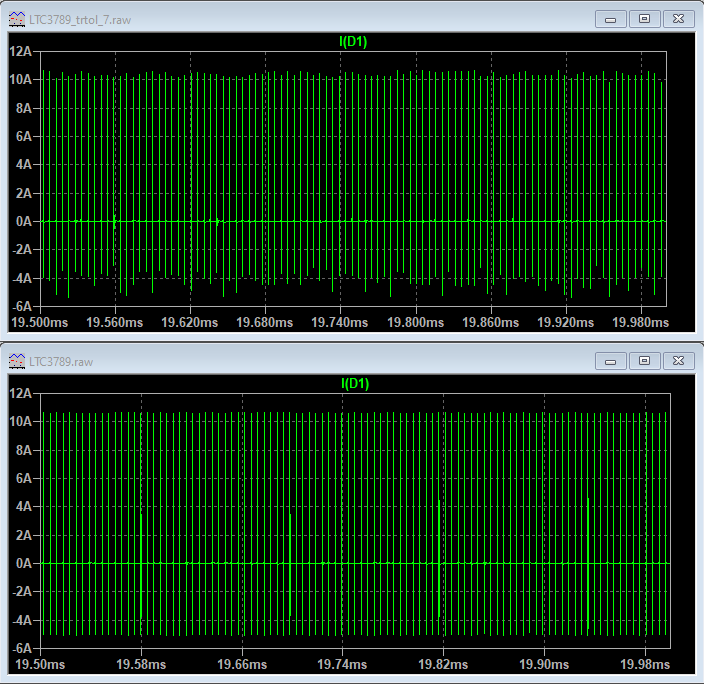Select the I(D1) trace label in bottom plot
Image resolution: width=704 pixels, height=684 pixels.
pyautogui.click(x=355, y=384)
